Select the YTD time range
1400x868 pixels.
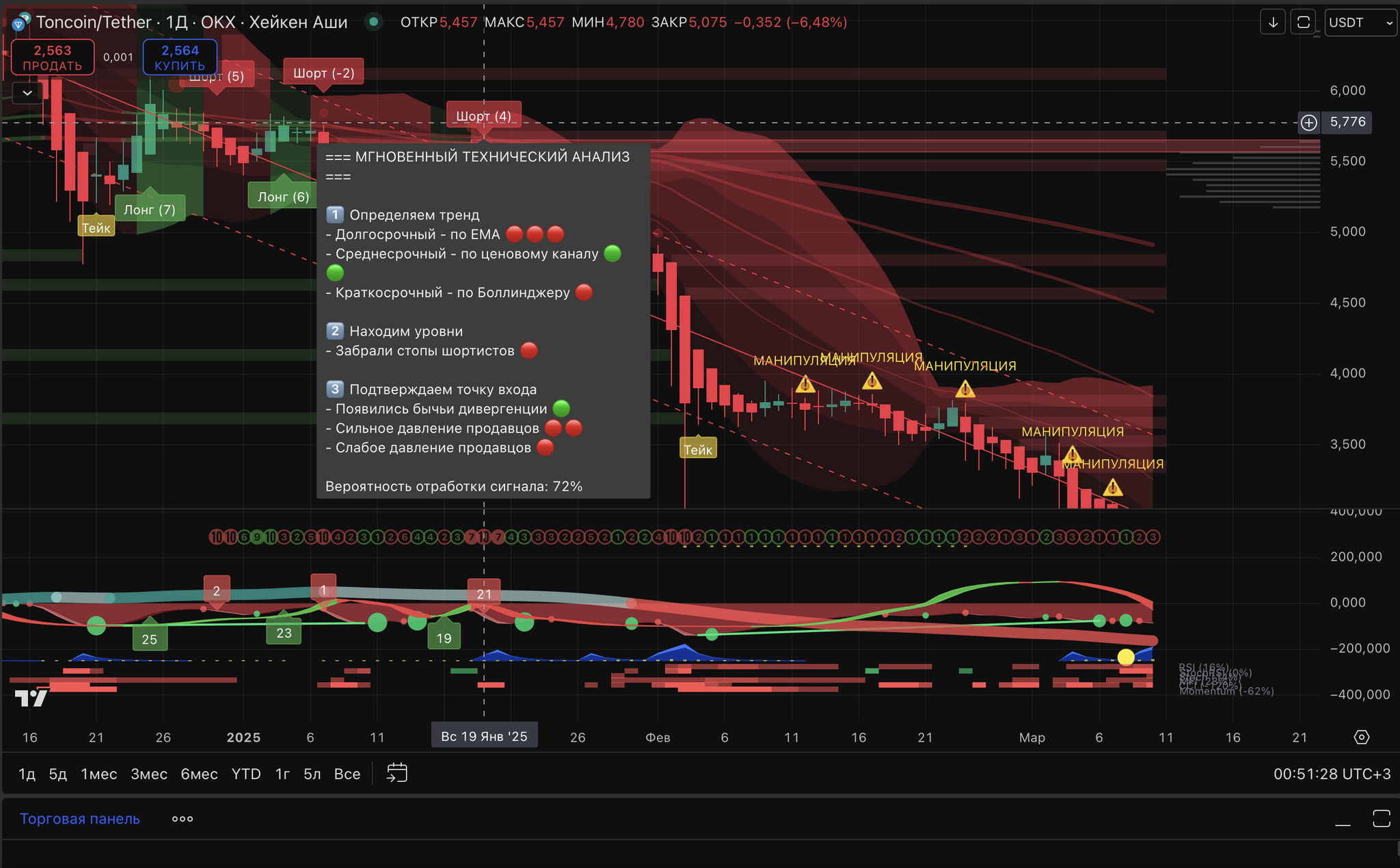click(x=246, y=774)
